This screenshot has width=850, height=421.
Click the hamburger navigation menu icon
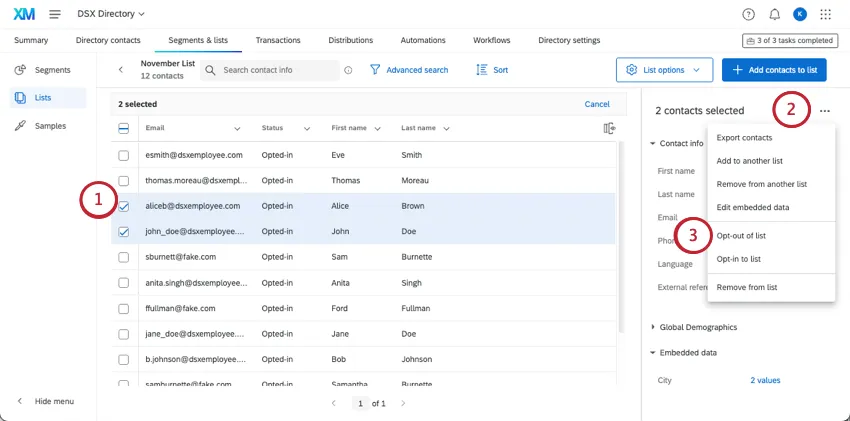click(x=54, y=14)
